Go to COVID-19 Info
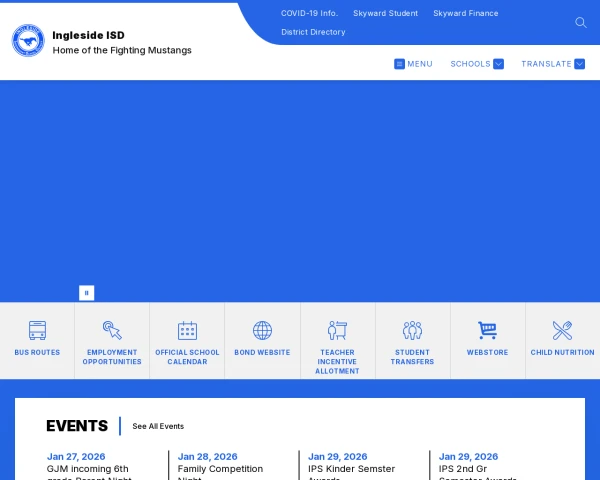The image size is (600, 480). pyautogui.click(x=309, y=14)
